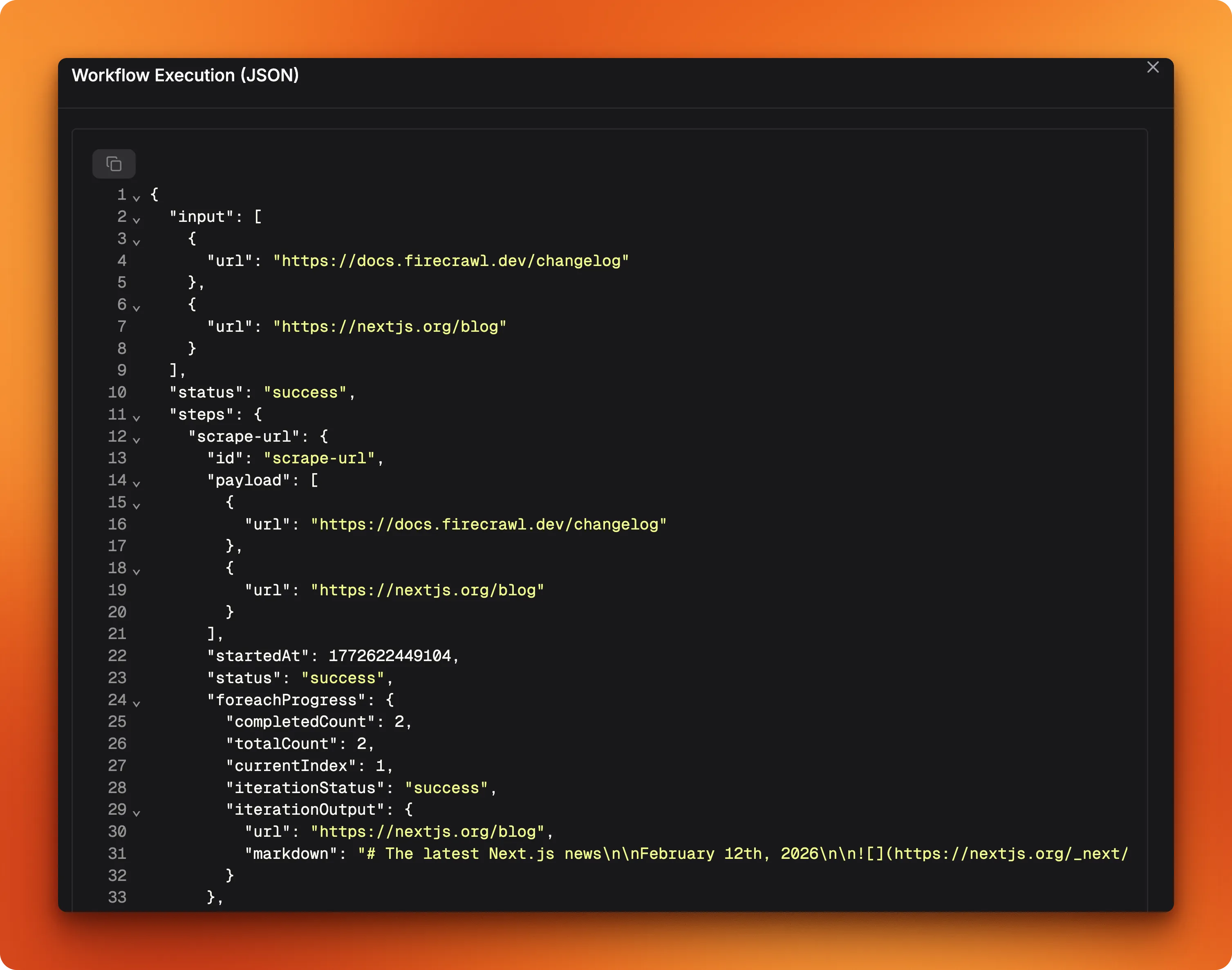Click the "Workflow Execution (JSON)" title

pos(186,75)
